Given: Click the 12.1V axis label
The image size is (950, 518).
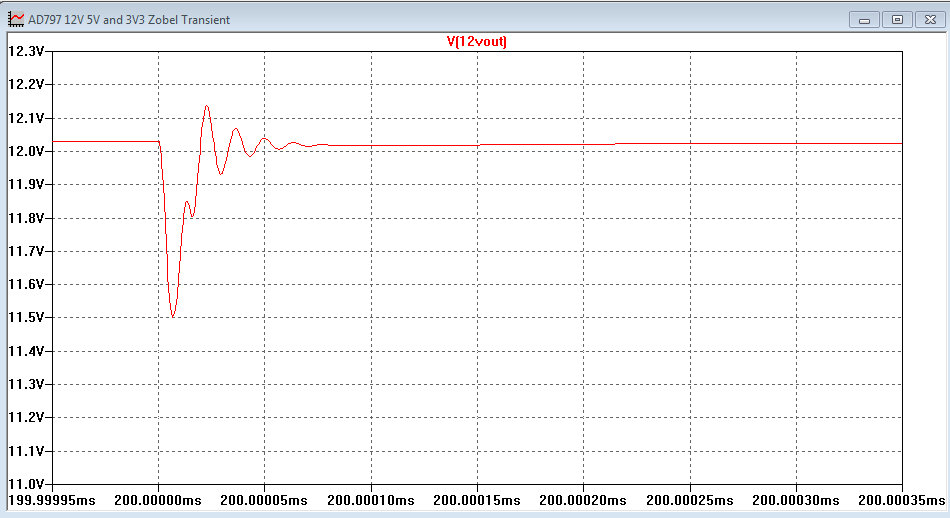Looking at the screenshot, I should tap(26, 118).
